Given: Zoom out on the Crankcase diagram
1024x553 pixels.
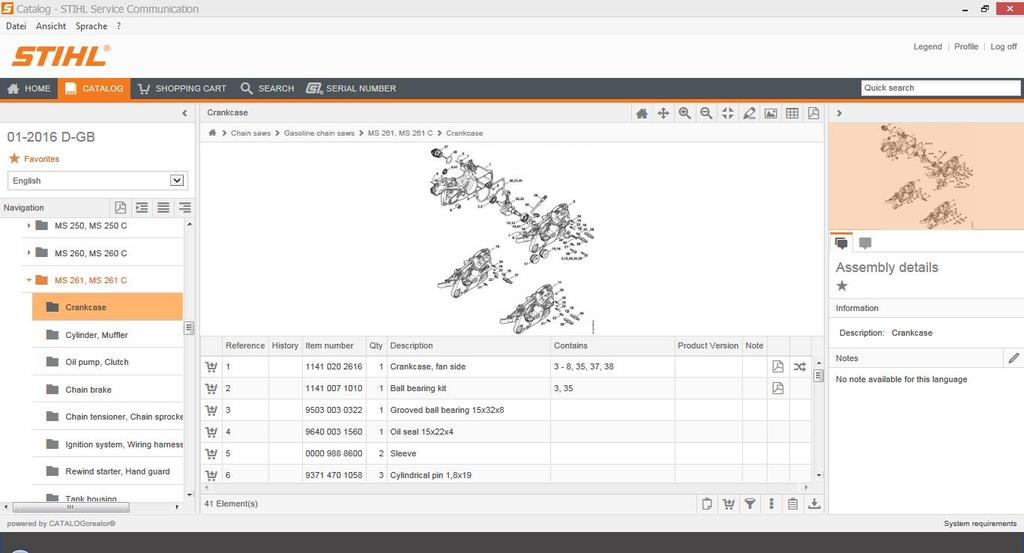Looking at the screenshot, I should (706, 113).
